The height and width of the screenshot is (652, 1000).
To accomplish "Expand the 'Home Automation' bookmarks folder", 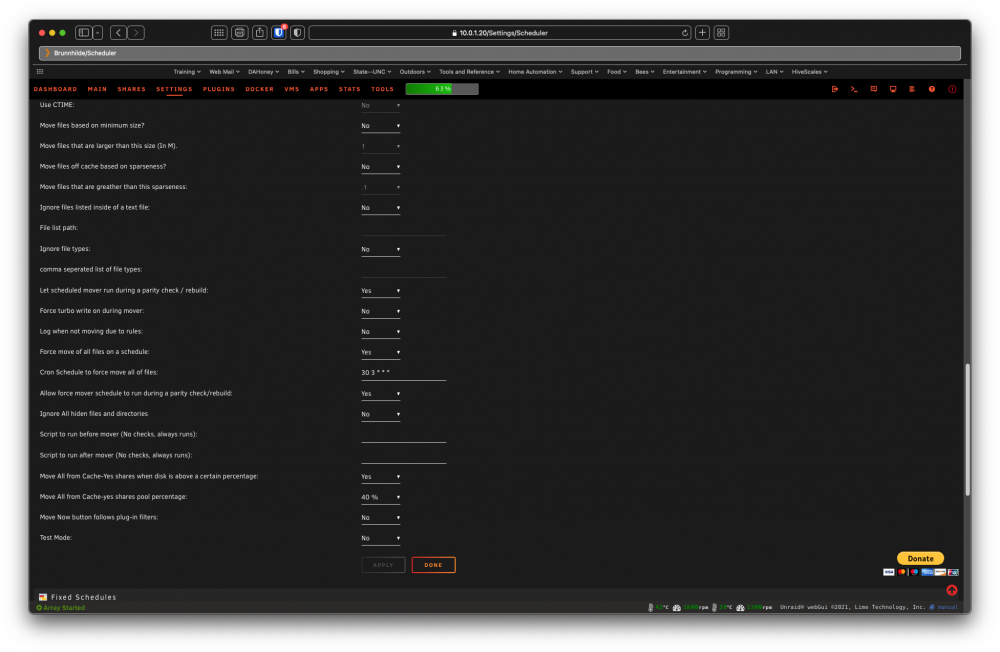I will [535, 72].
